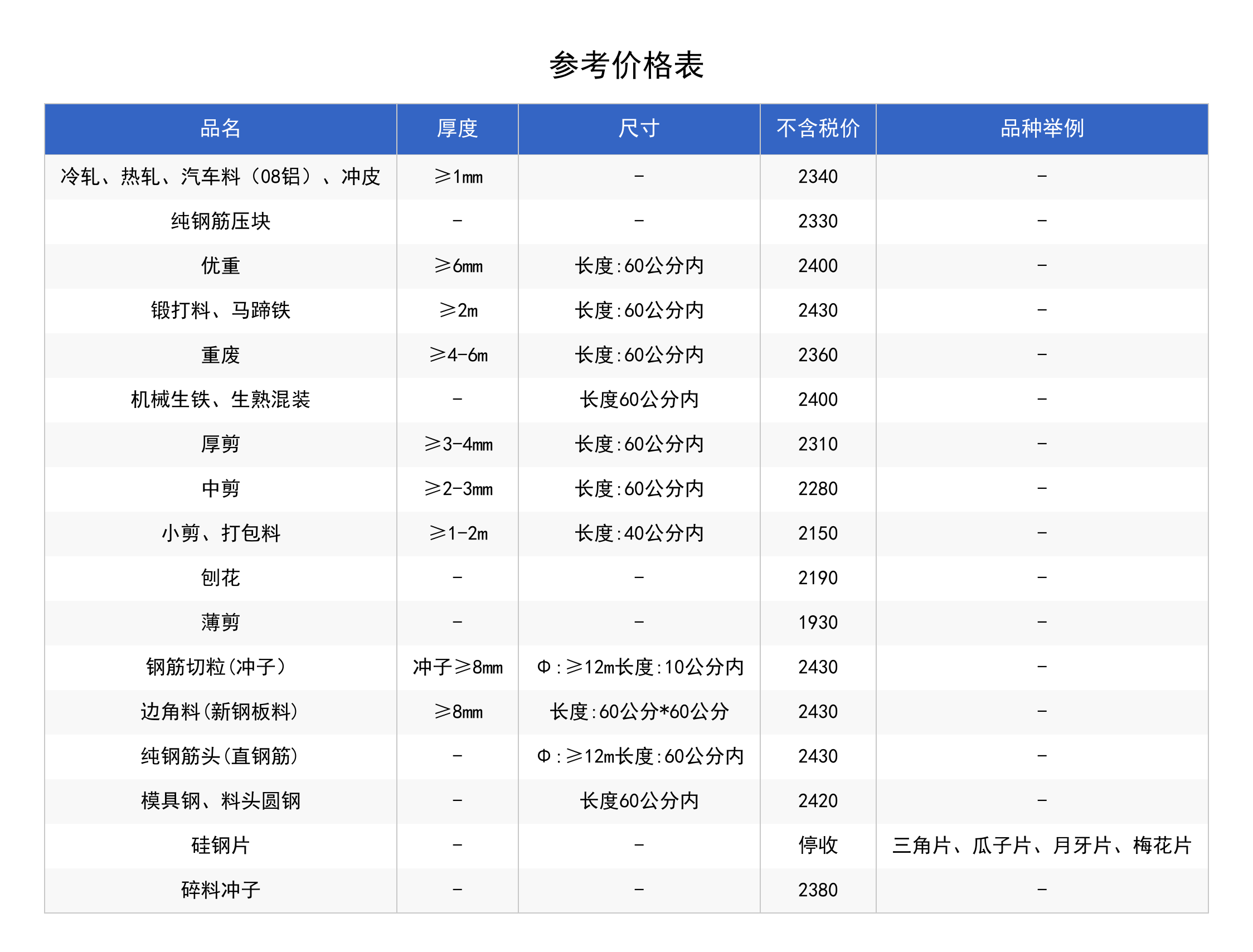Click the 参考价格表 title
This screenshot has height=952, width=1253.
pyautogui.click(x=626, y=65)
